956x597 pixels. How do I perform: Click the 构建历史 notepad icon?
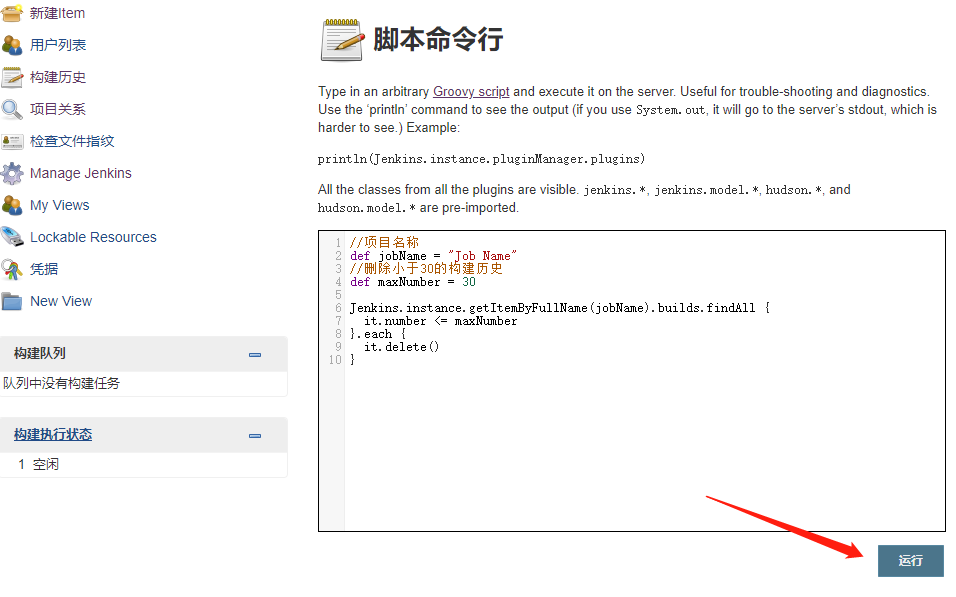tap(12, 77)
